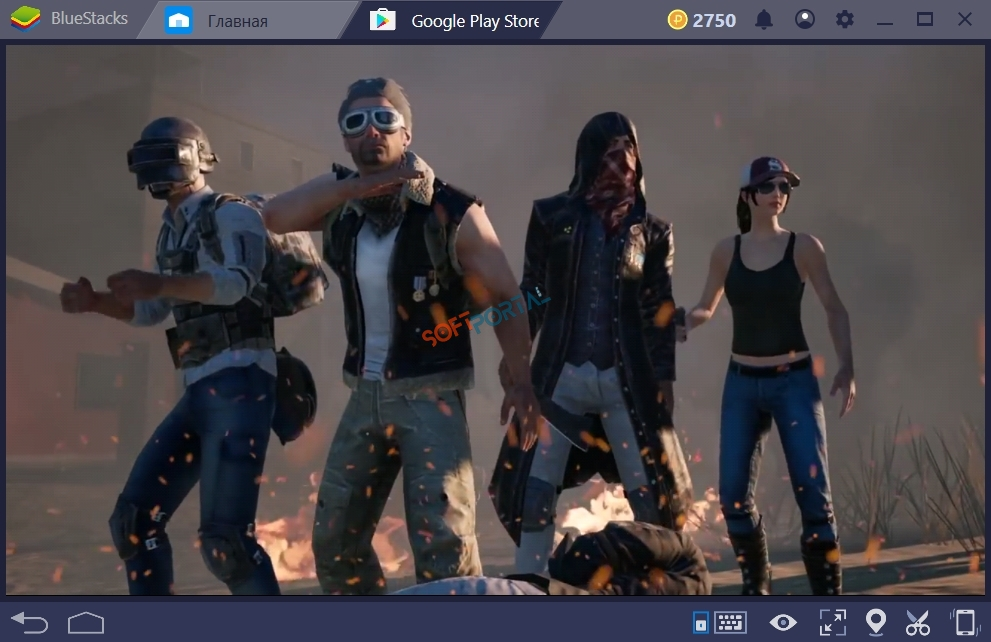Switch to the Главная tab
991x642 pixels.
click(x=239, y=21)
